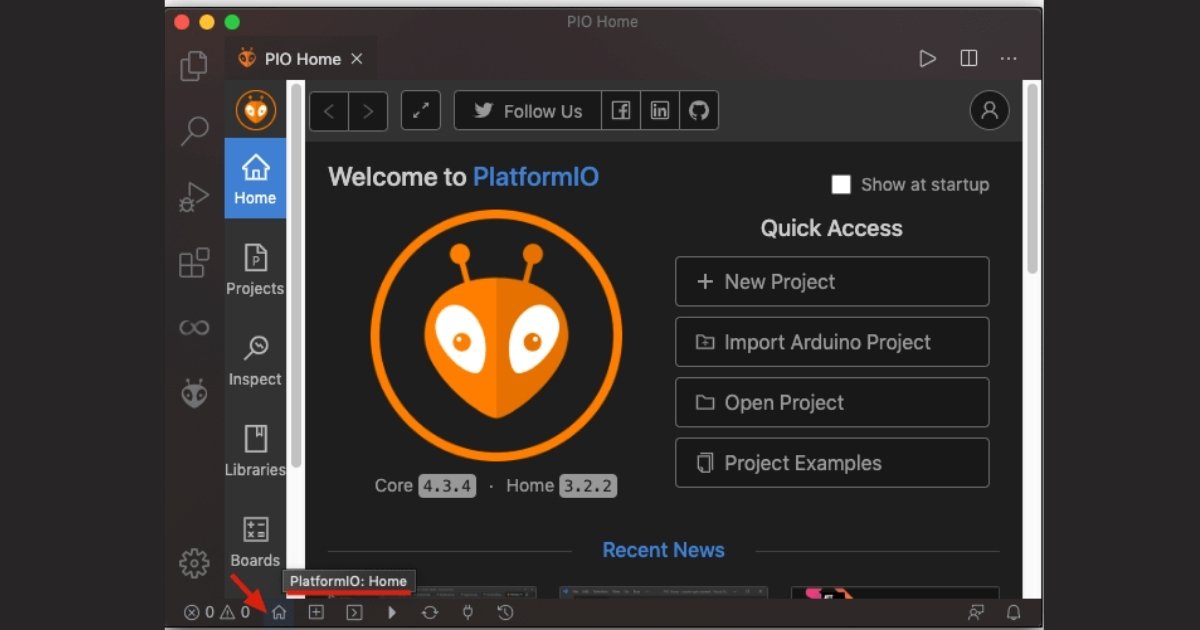1200x630 pixels.
Task: Click the PlatformIO link in welcome heading
Action: (536, 178)
